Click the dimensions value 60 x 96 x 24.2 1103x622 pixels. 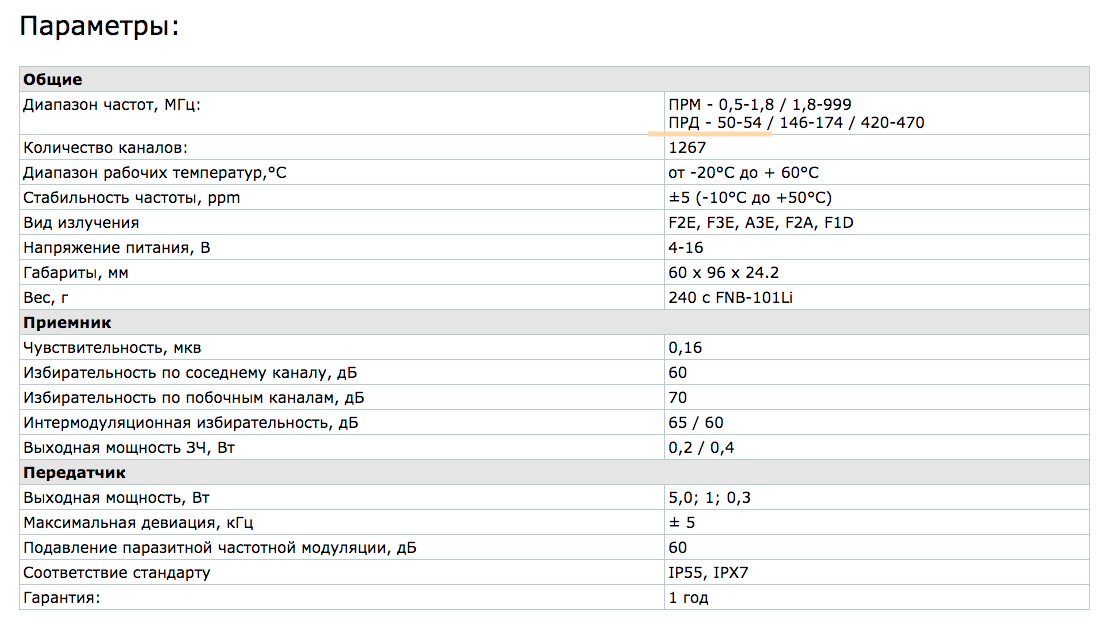[724, 272]
